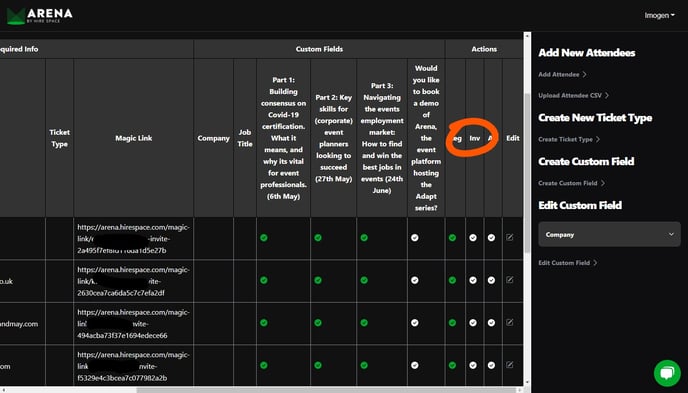Viewport: 688px width, 393px height.
Task: Click the Part 3 green check in f5329e4c row
Action: tap(364, 365)
